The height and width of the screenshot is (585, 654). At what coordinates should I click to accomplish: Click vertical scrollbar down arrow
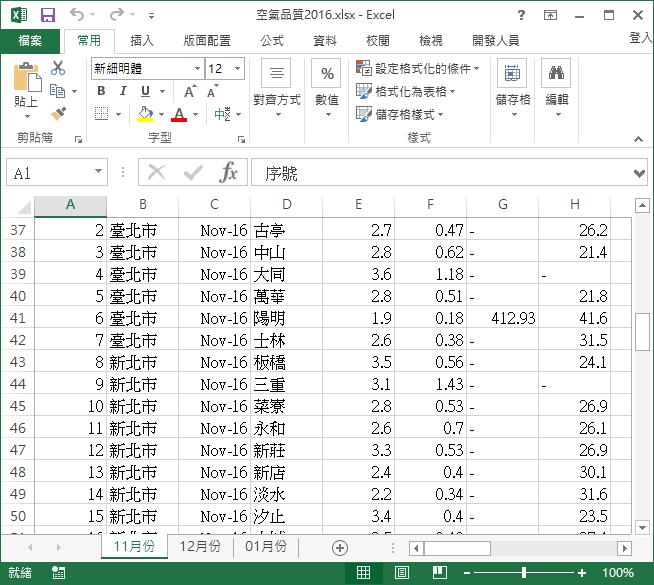click(x=642, y=527)
